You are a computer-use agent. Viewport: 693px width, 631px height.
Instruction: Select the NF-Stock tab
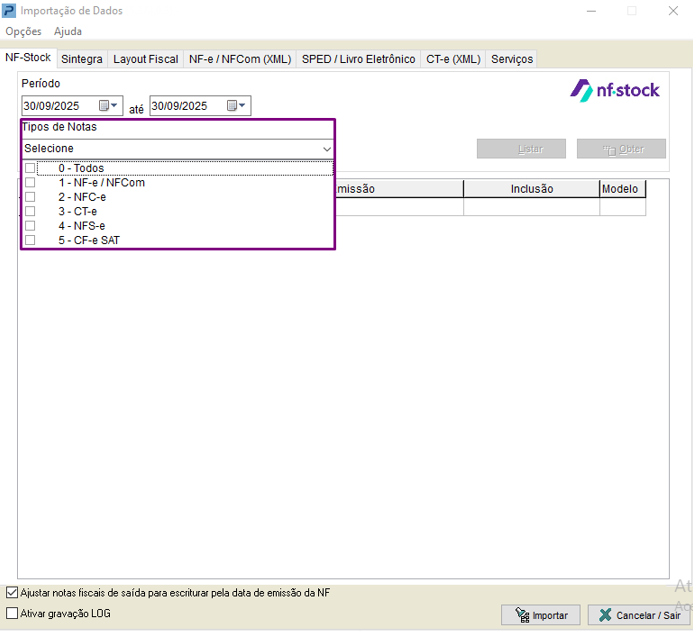tap(28, 57)
